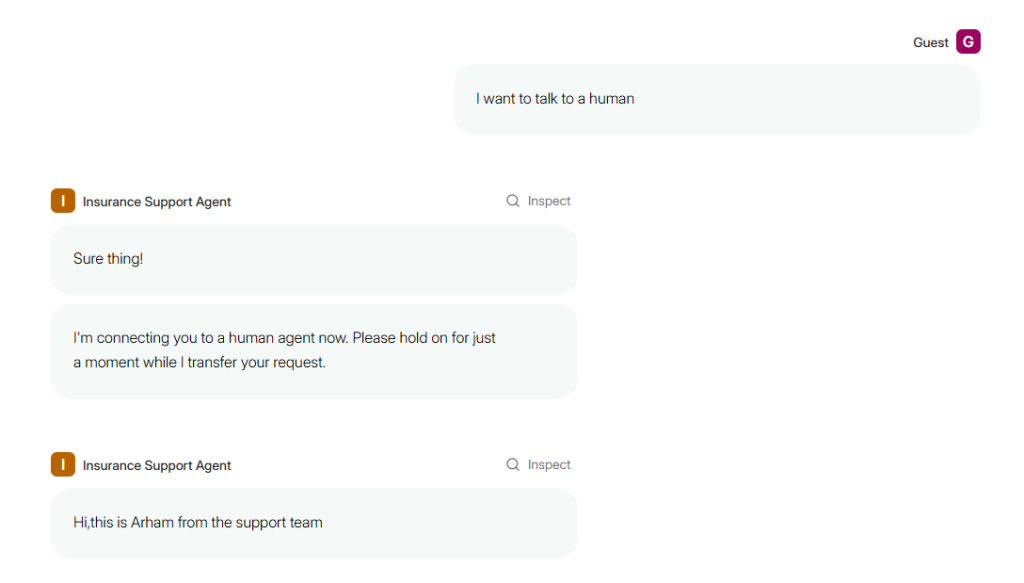Image resolution: width=1024 pixels, height=583 pixels.
Task: Click the agent avatar above the Arham message
Action: (x=63, y=465)
